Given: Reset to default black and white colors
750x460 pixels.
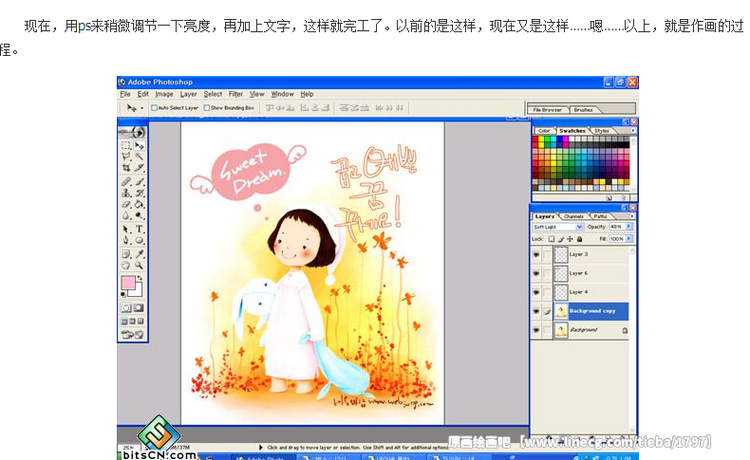Looking at the screenshot, I should pyautogui.click(x=123, y=294).
